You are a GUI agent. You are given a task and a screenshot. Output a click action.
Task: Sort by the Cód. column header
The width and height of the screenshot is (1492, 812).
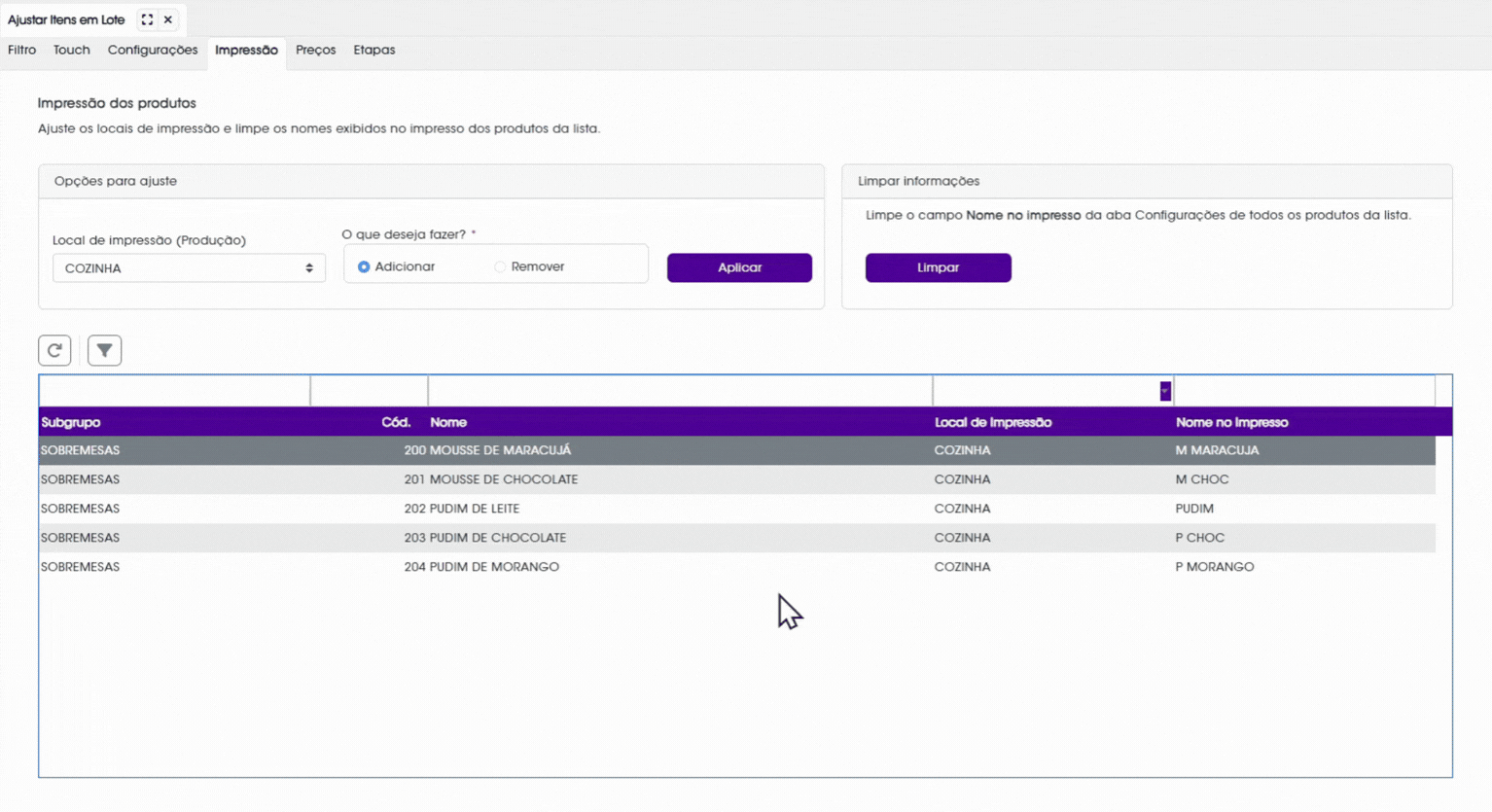click(396, 422)
